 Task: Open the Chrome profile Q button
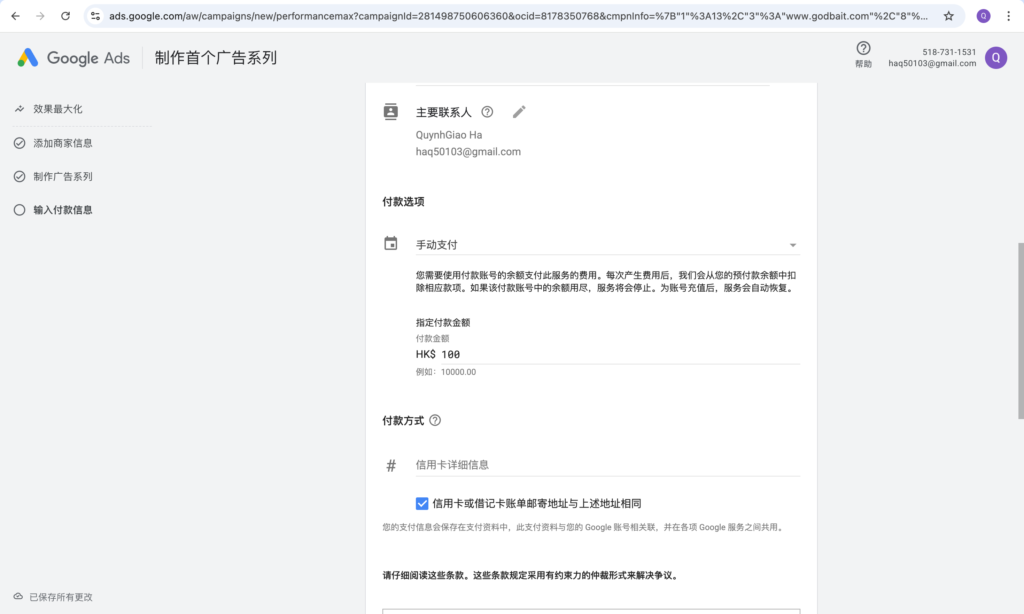pos(983,16)
